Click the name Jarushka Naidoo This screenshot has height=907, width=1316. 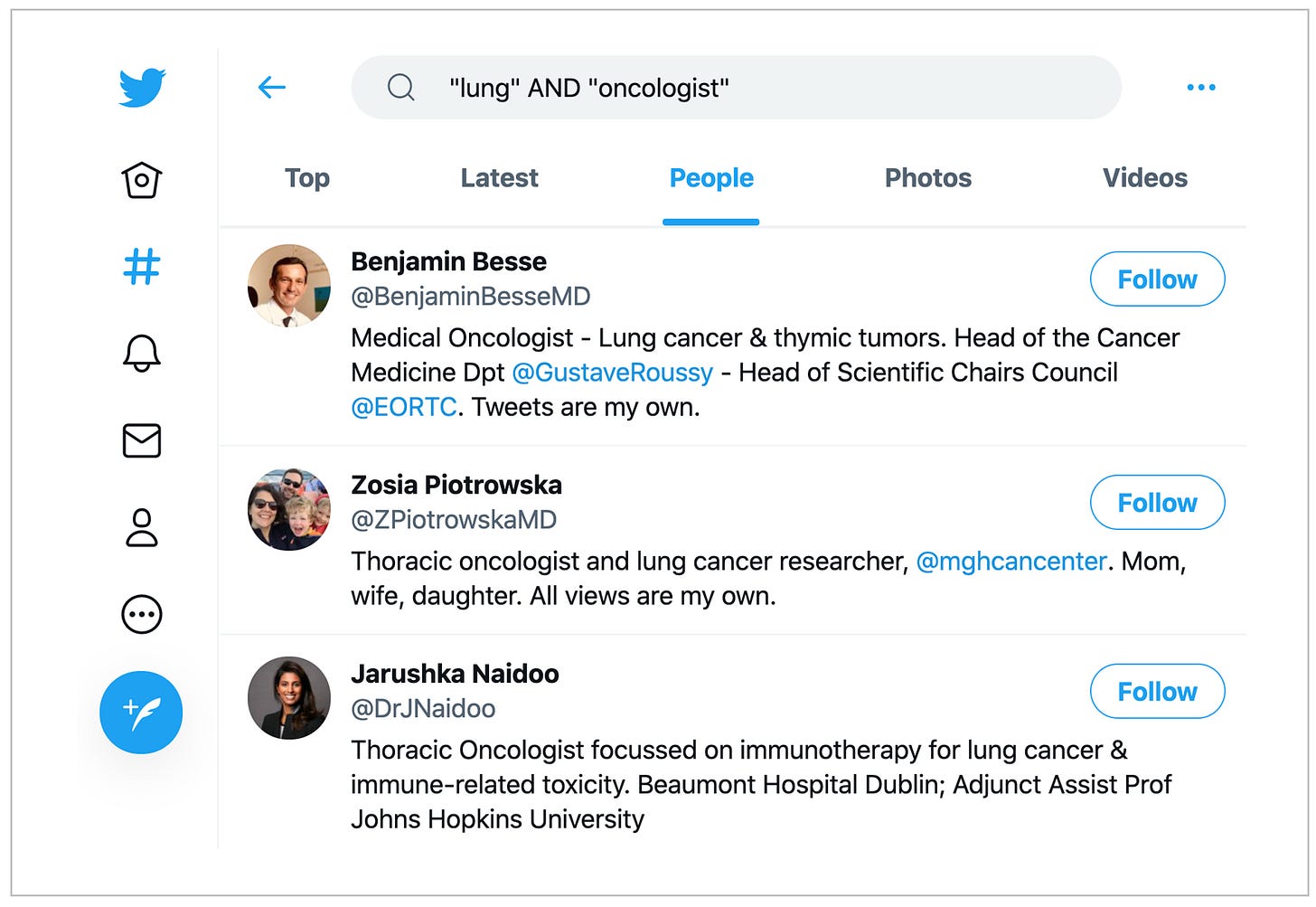click(455, 674)
